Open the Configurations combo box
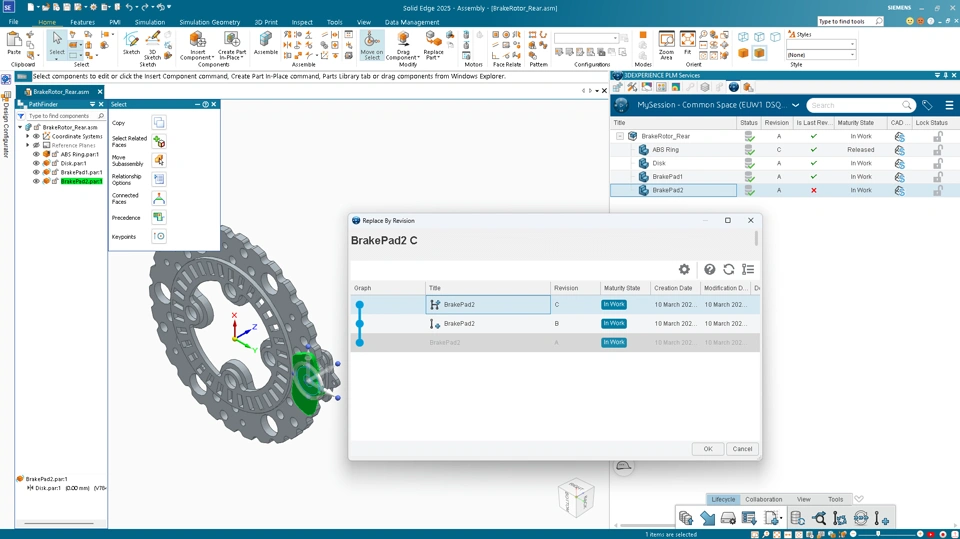Image resolution: width=960 pixels, height=539 pixels. click(585, 38)
